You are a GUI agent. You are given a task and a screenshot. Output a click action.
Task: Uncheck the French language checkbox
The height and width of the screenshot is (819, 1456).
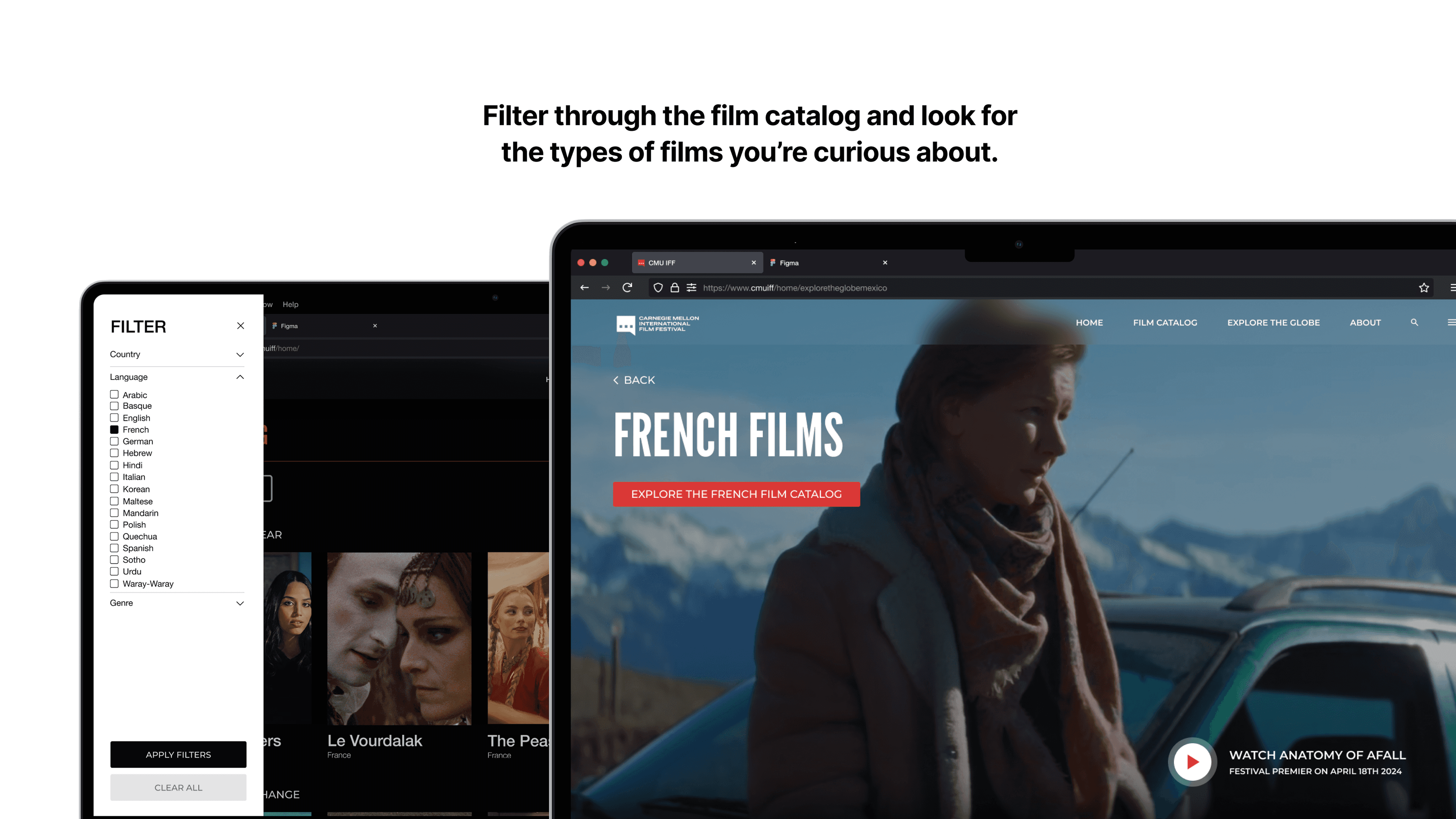click(x=114, y=429)
